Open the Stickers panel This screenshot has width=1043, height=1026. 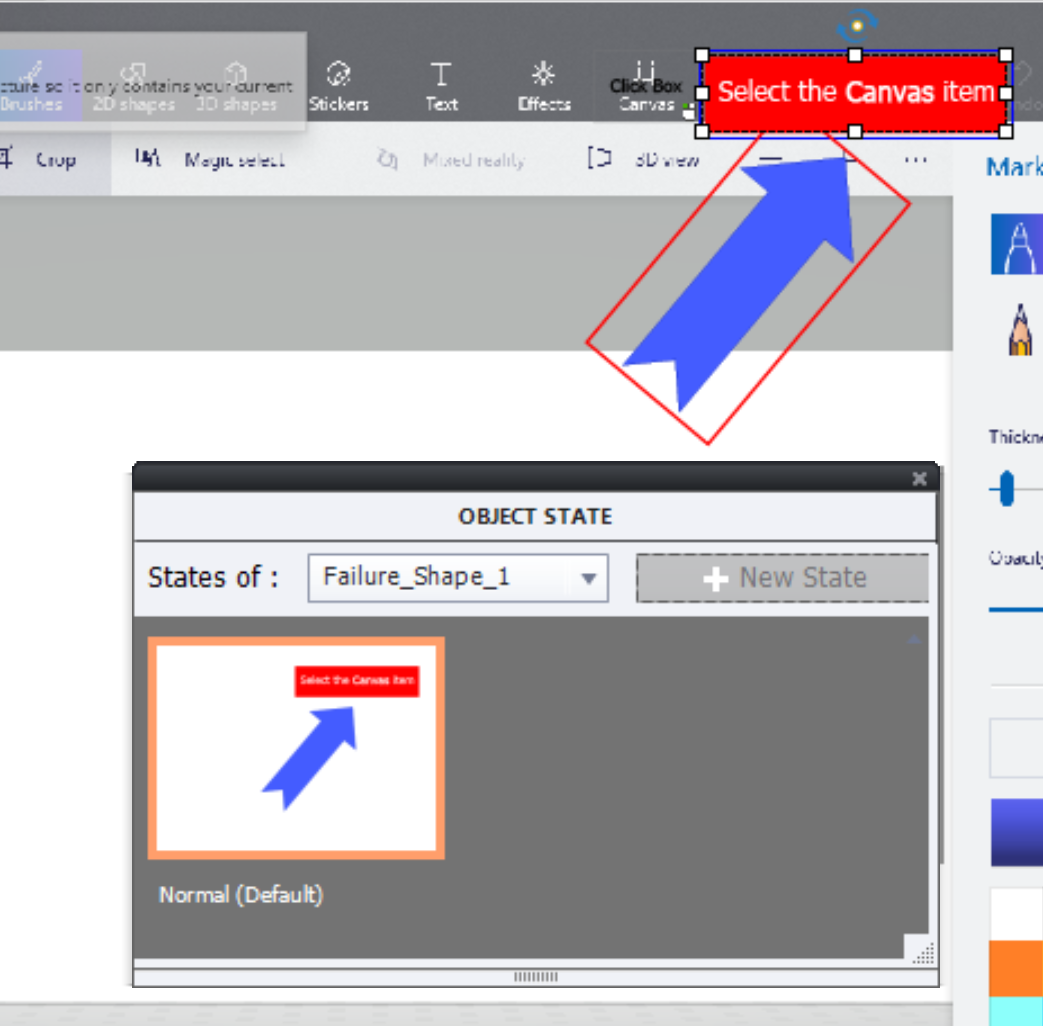[339, 85]
